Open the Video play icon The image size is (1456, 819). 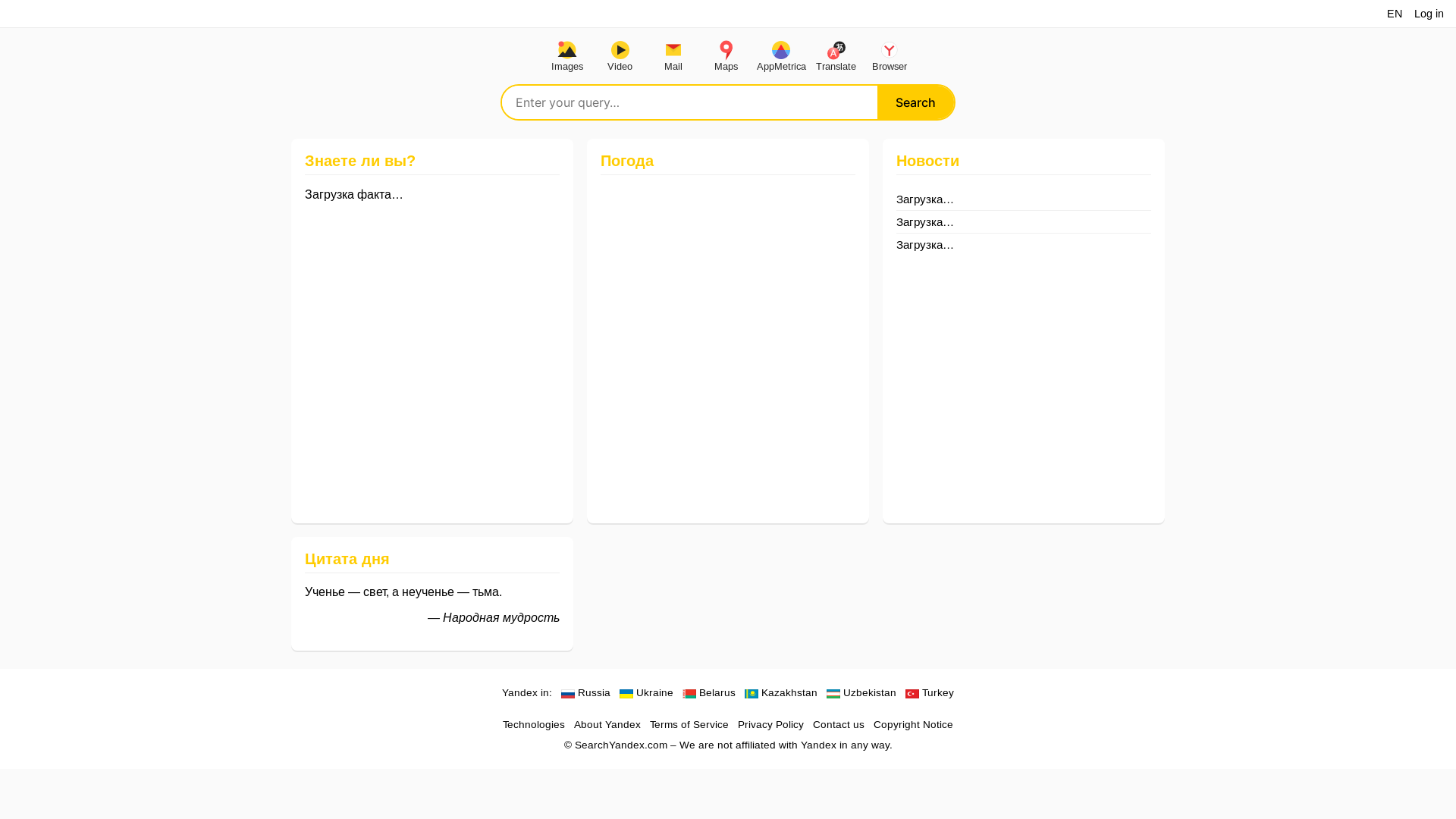coord(620,50)
